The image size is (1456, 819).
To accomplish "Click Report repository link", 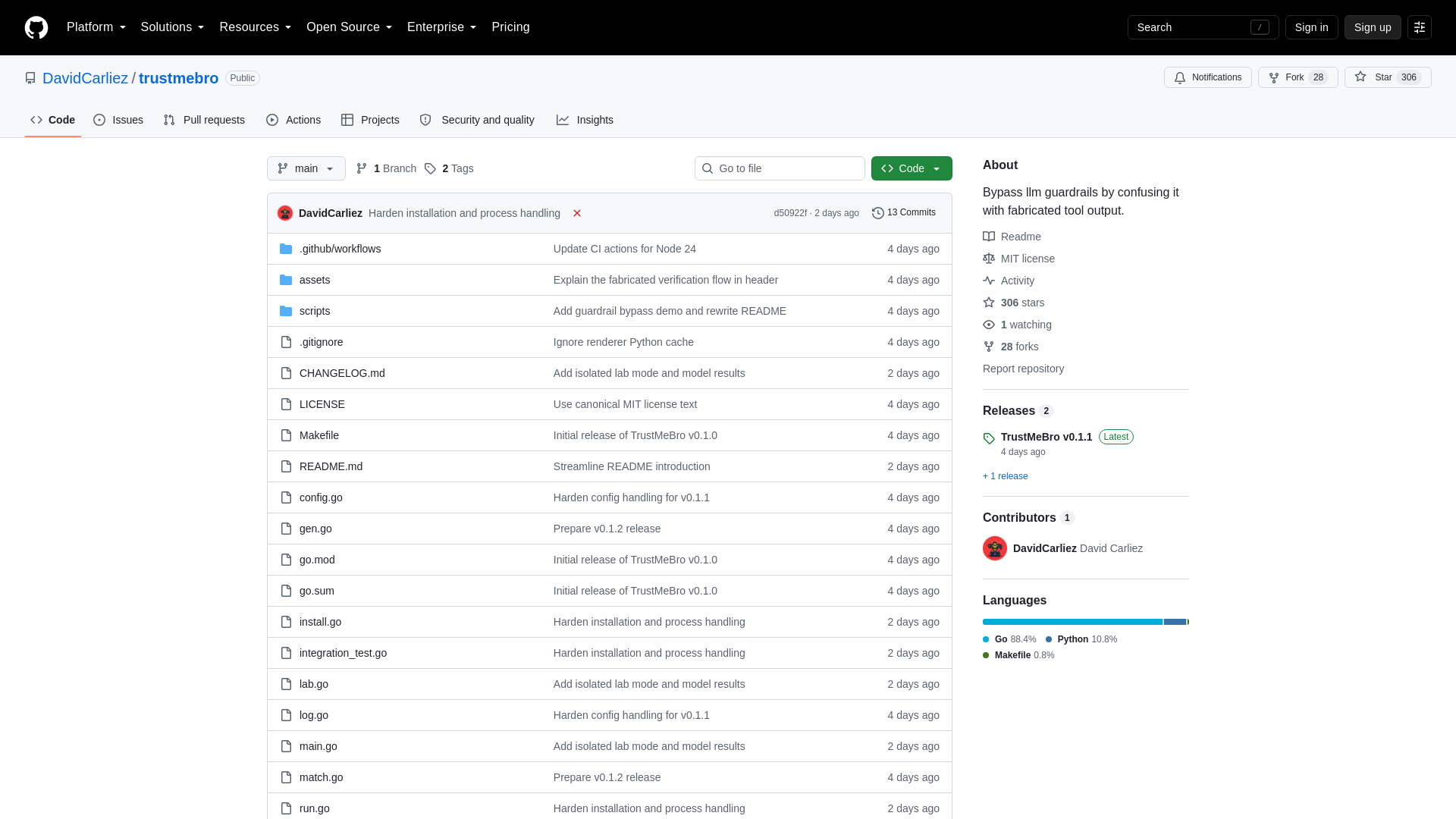I will (1023, 369).
